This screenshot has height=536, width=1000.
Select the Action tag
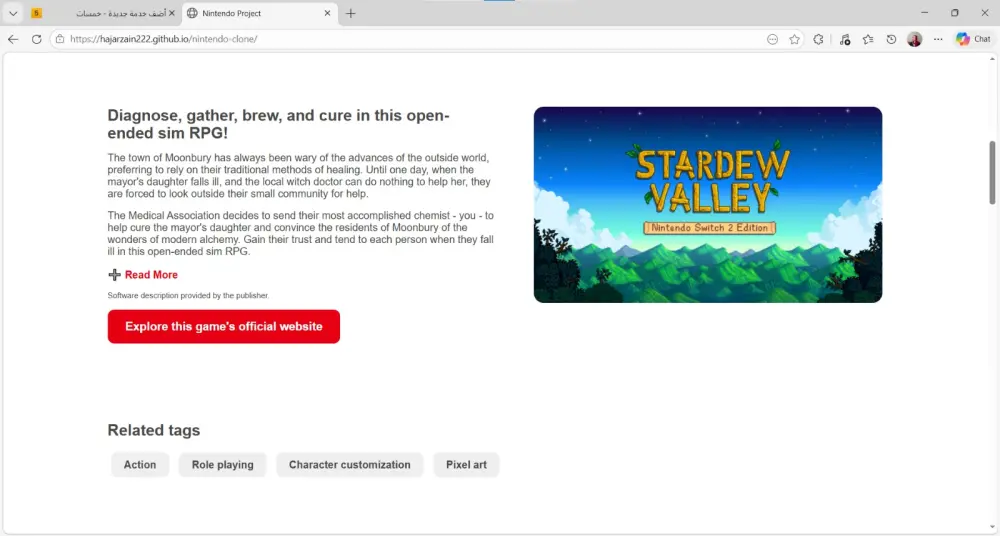140,465
